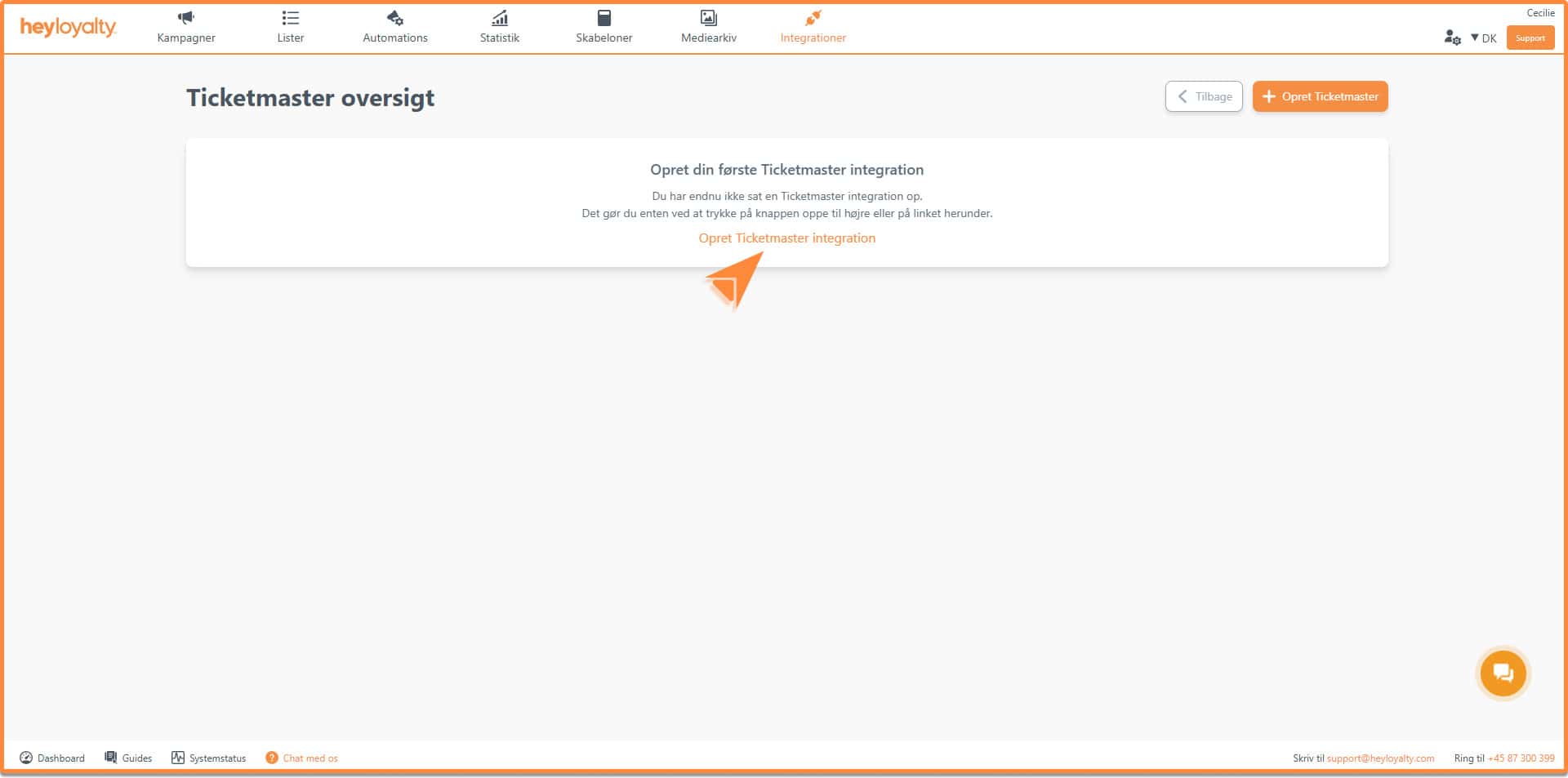Open Skabeloner templates

[x=604, y=27]
